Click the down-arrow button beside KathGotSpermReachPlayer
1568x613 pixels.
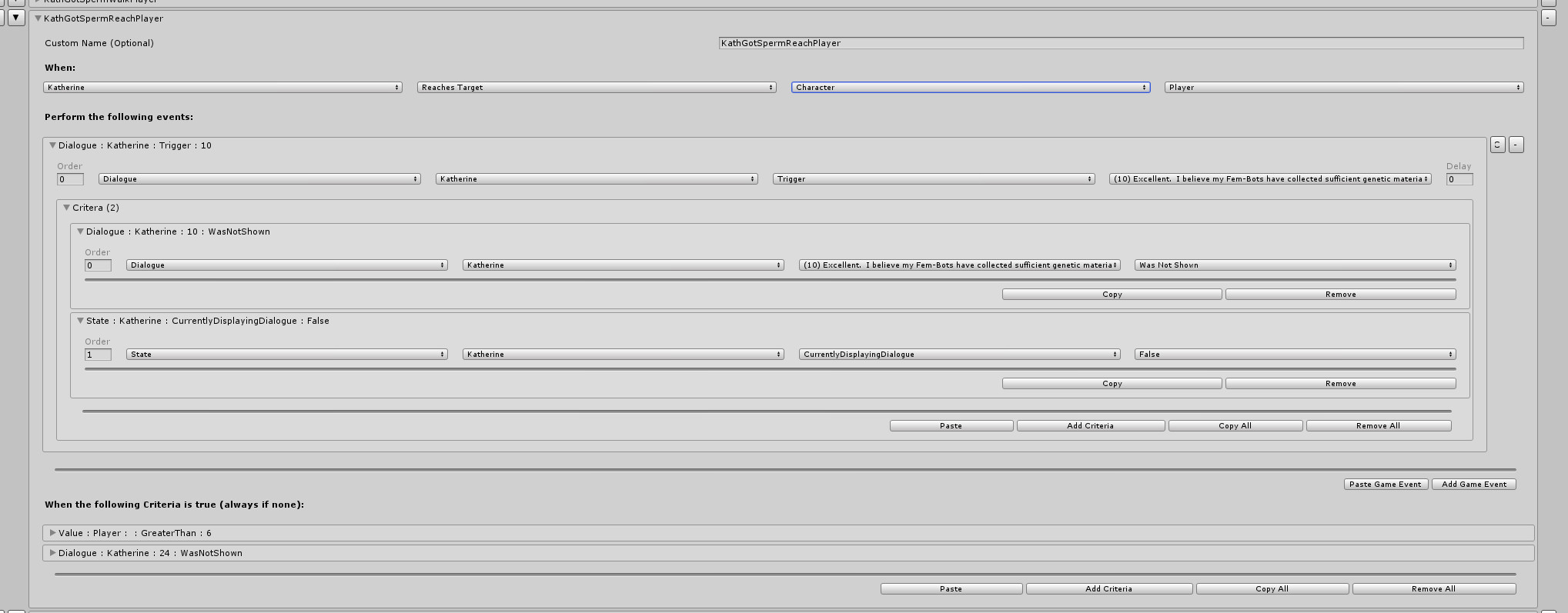(x=16, y=17)
